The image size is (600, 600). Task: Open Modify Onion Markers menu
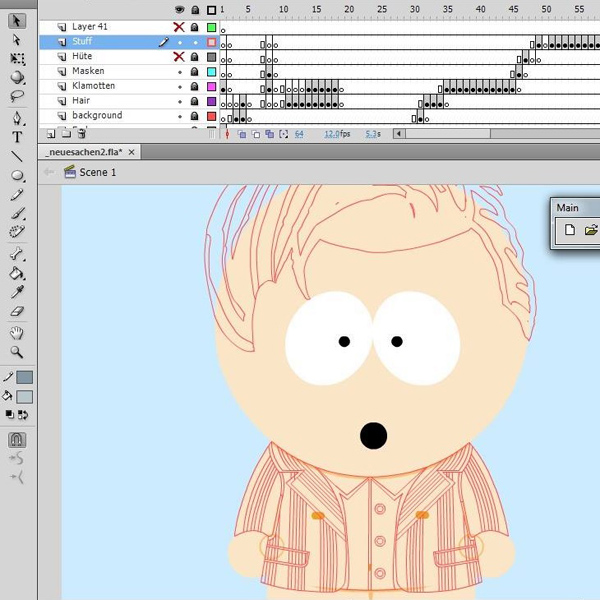tap(284, 134)
